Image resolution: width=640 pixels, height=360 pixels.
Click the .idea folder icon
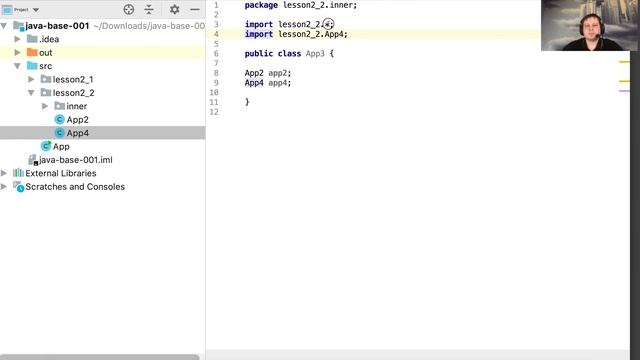[x=32, y=39]
